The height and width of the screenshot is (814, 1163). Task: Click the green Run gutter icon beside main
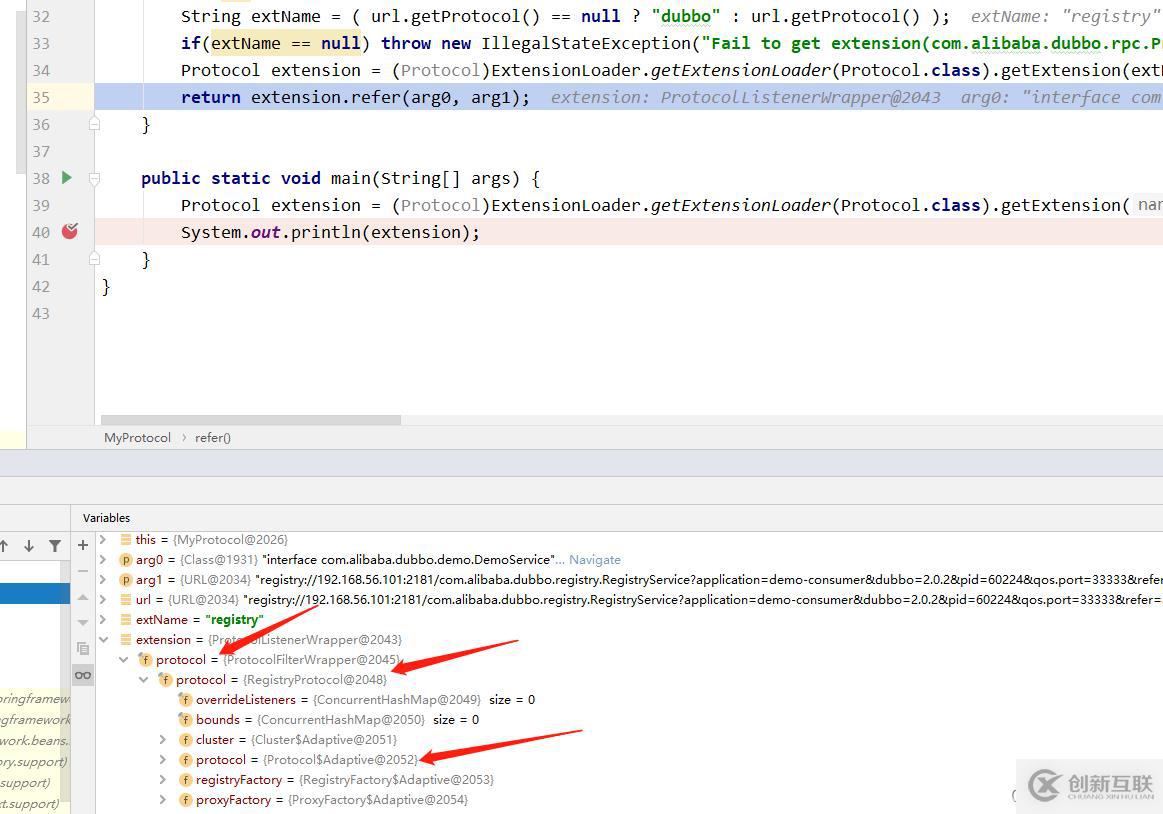67,178
